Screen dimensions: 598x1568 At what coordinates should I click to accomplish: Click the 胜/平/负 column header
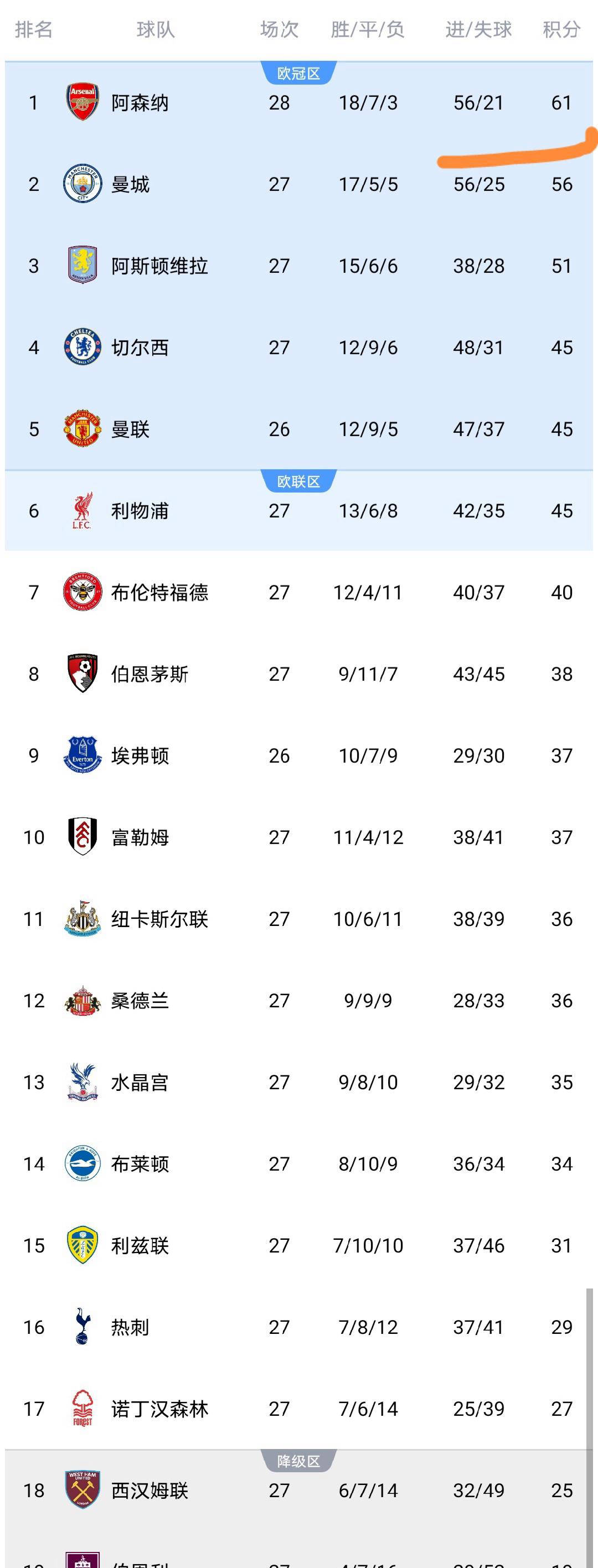(x=367, y=29)
